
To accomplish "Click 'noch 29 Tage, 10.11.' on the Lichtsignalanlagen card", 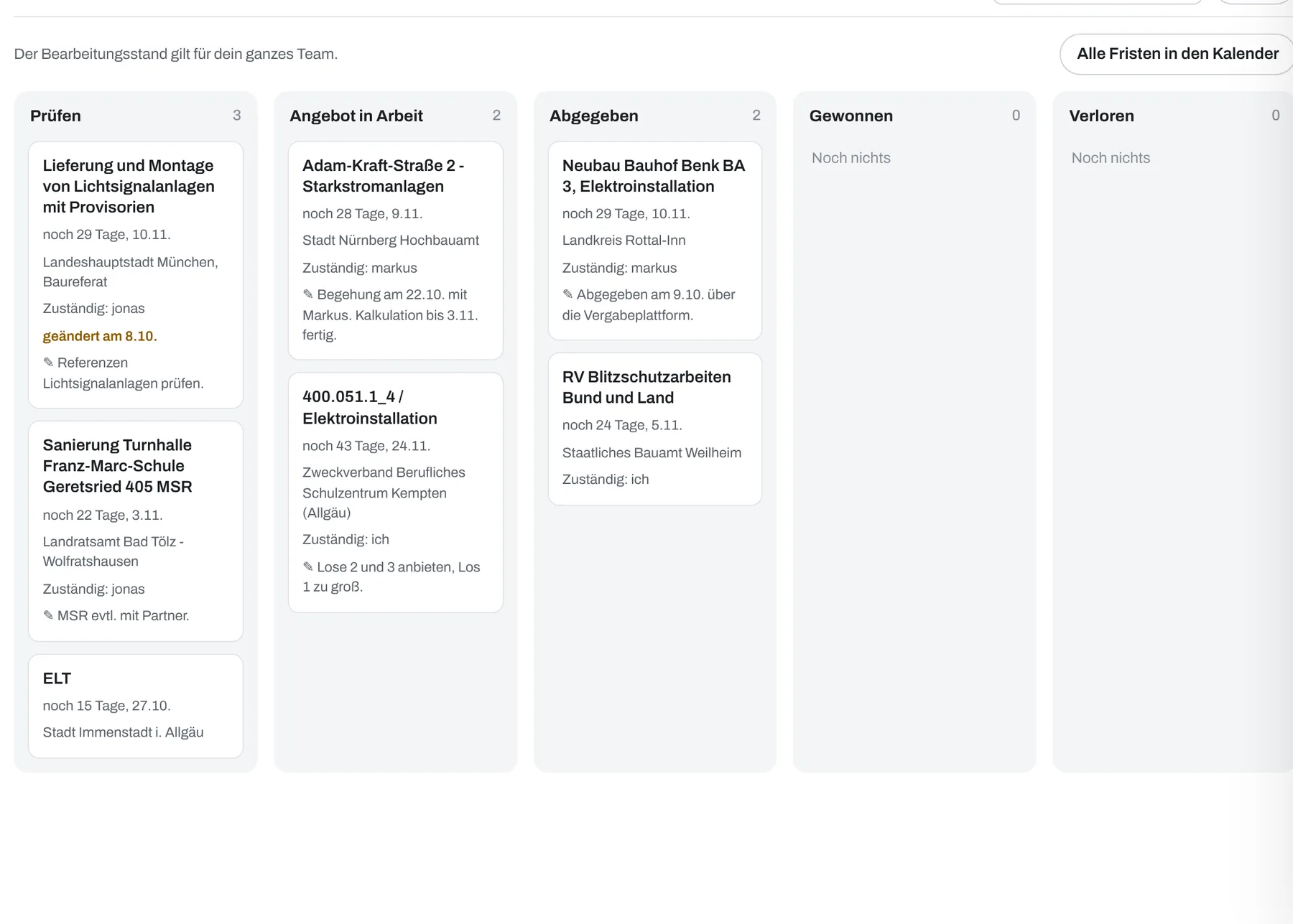I will pyautogui.click(x=107, y=235).
